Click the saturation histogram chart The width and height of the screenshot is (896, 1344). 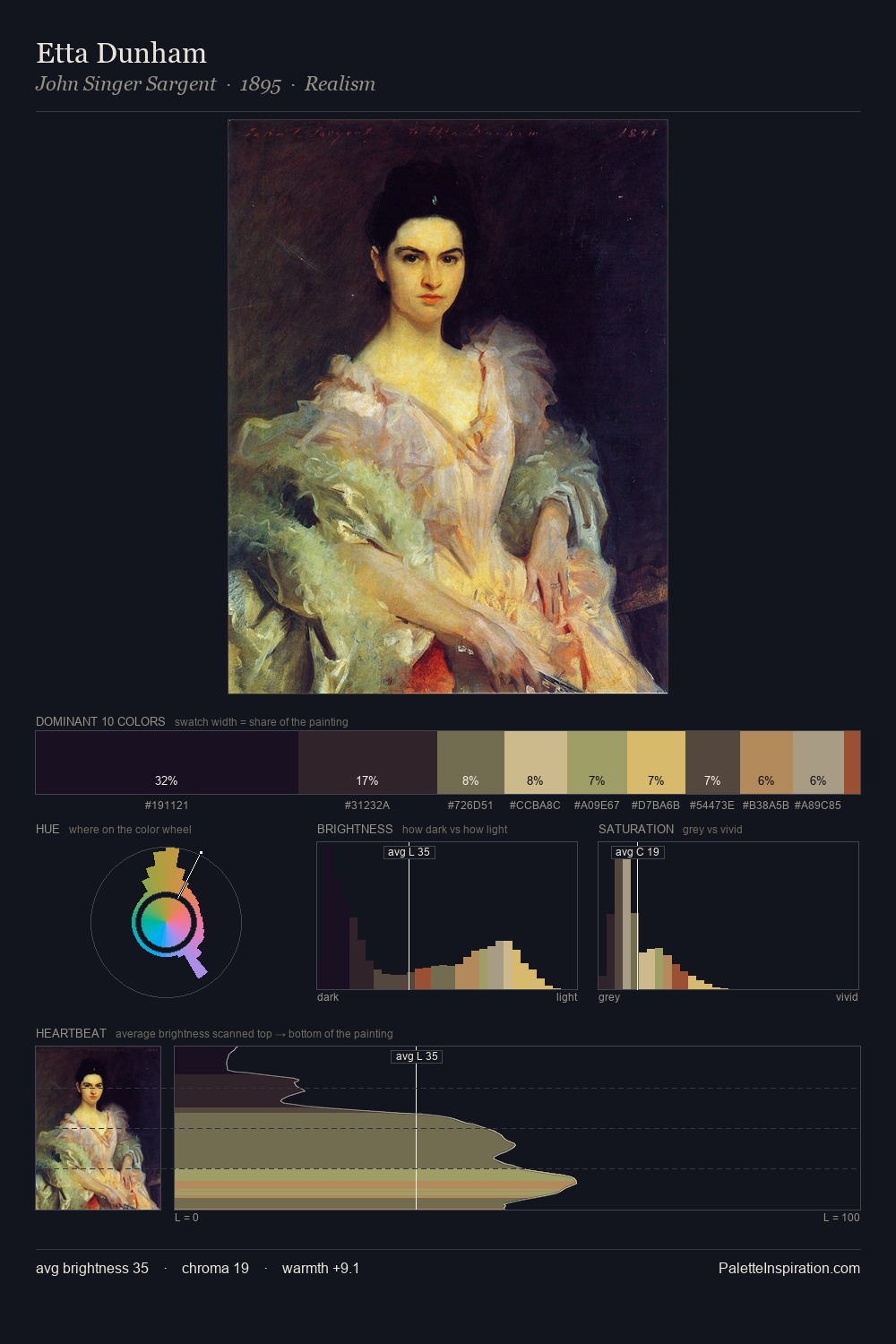tap(728, 916)
